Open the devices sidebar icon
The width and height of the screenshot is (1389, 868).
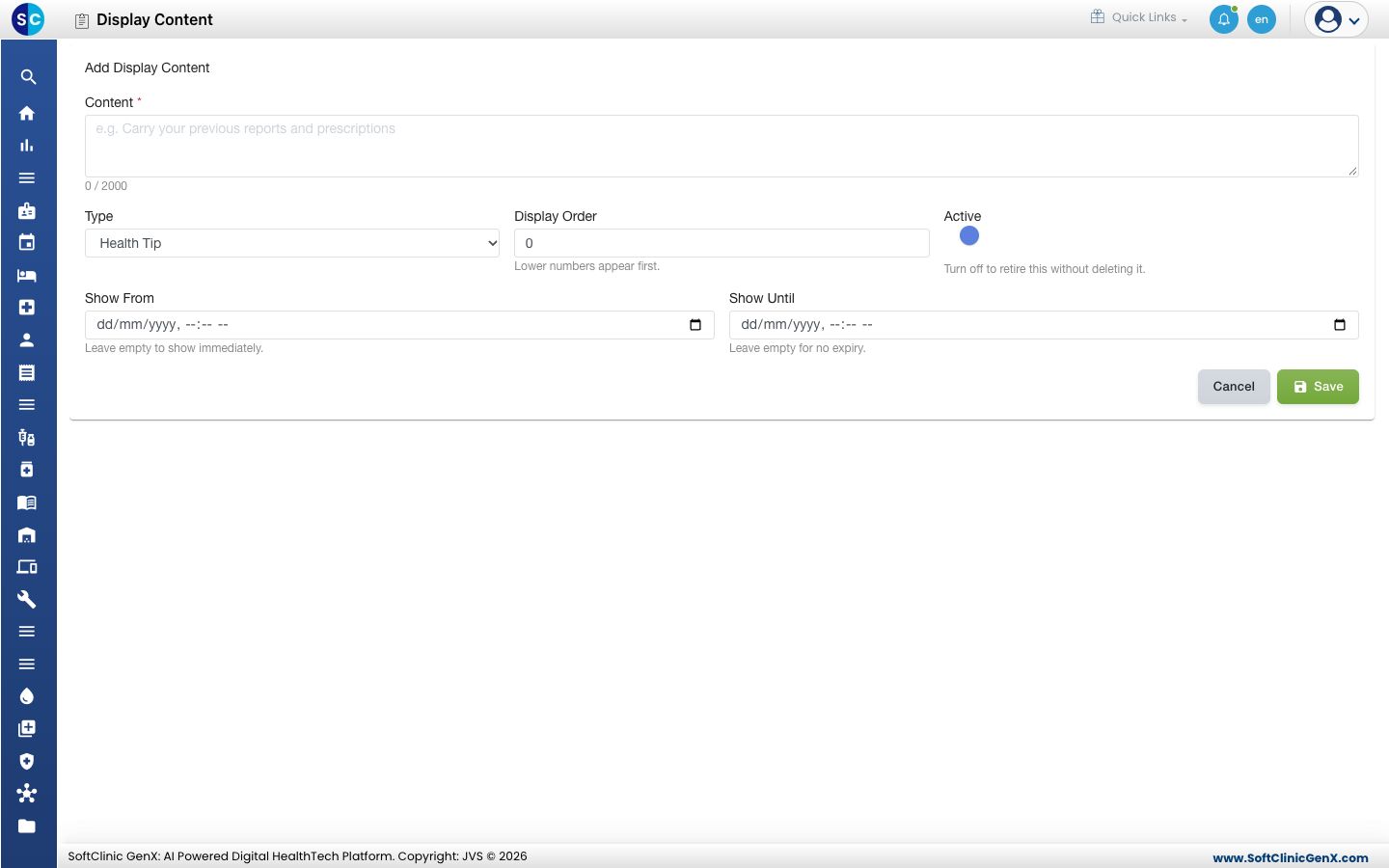pyautogui.click(x=27, y=567)
